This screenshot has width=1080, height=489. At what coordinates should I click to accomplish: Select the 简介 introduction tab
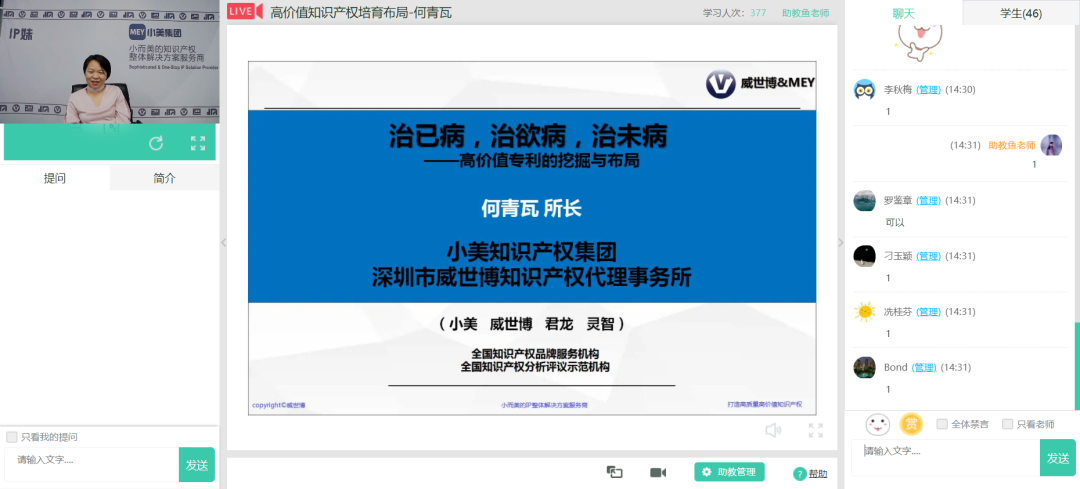pyautogui.click(x=165, y=178)
